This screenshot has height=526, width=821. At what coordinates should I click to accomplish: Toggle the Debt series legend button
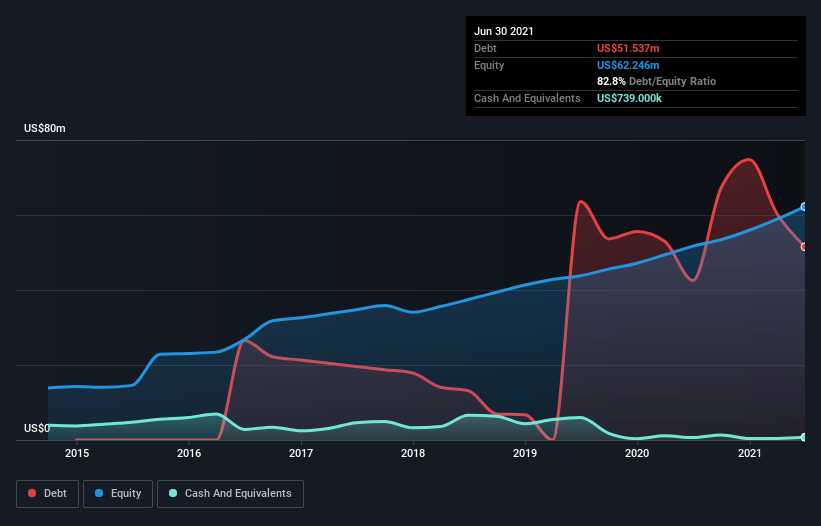point(48,494)
